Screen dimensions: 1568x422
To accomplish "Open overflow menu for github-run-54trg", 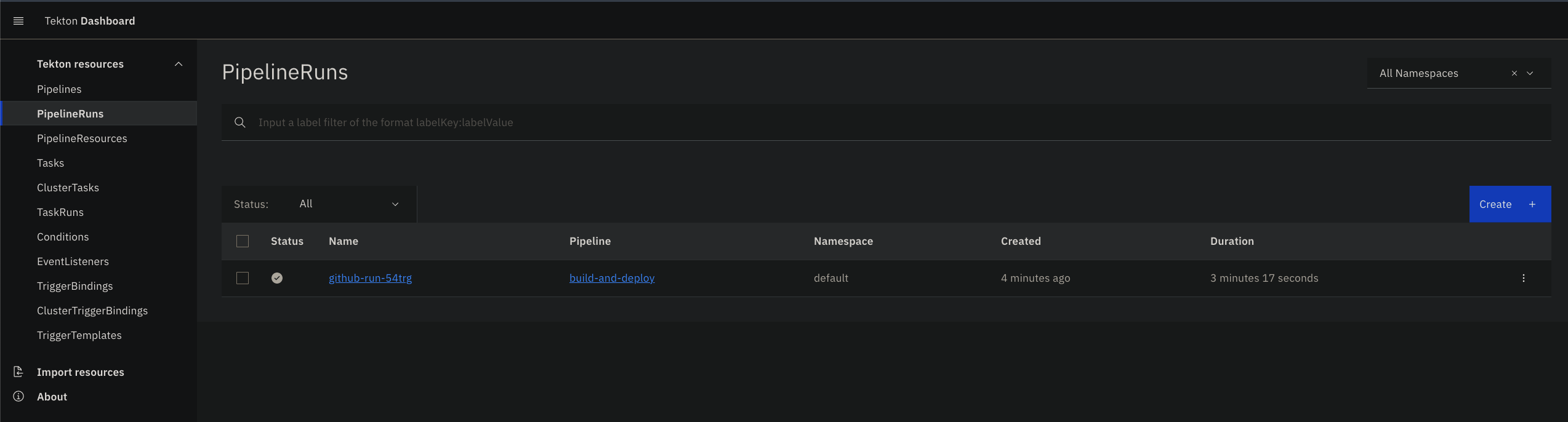I will (x=1524, y=278).
